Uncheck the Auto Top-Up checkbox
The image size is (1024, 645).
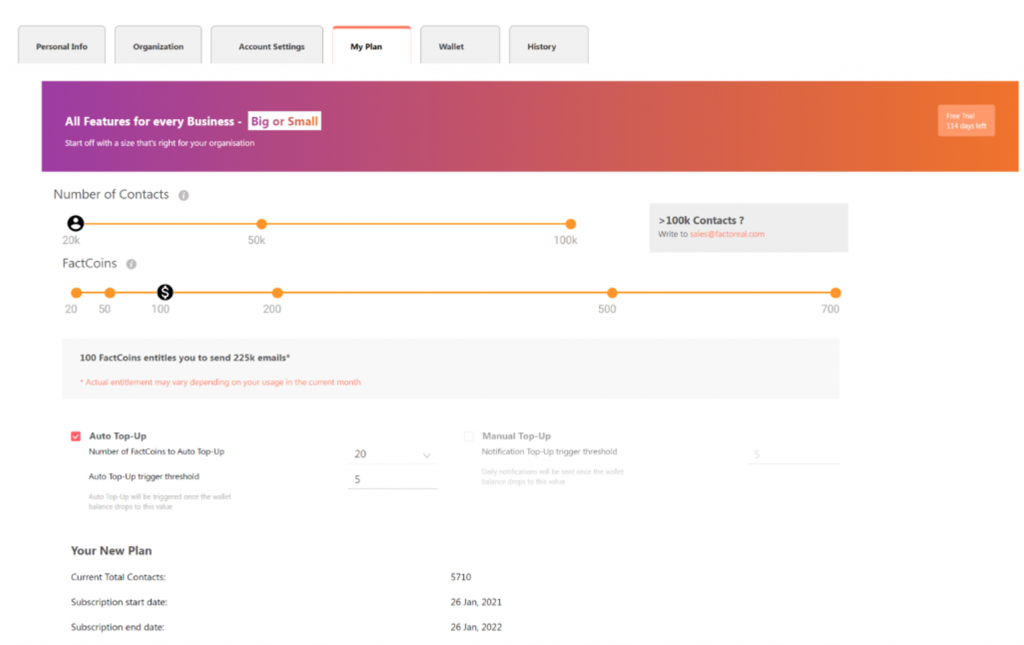pos(76,436)
